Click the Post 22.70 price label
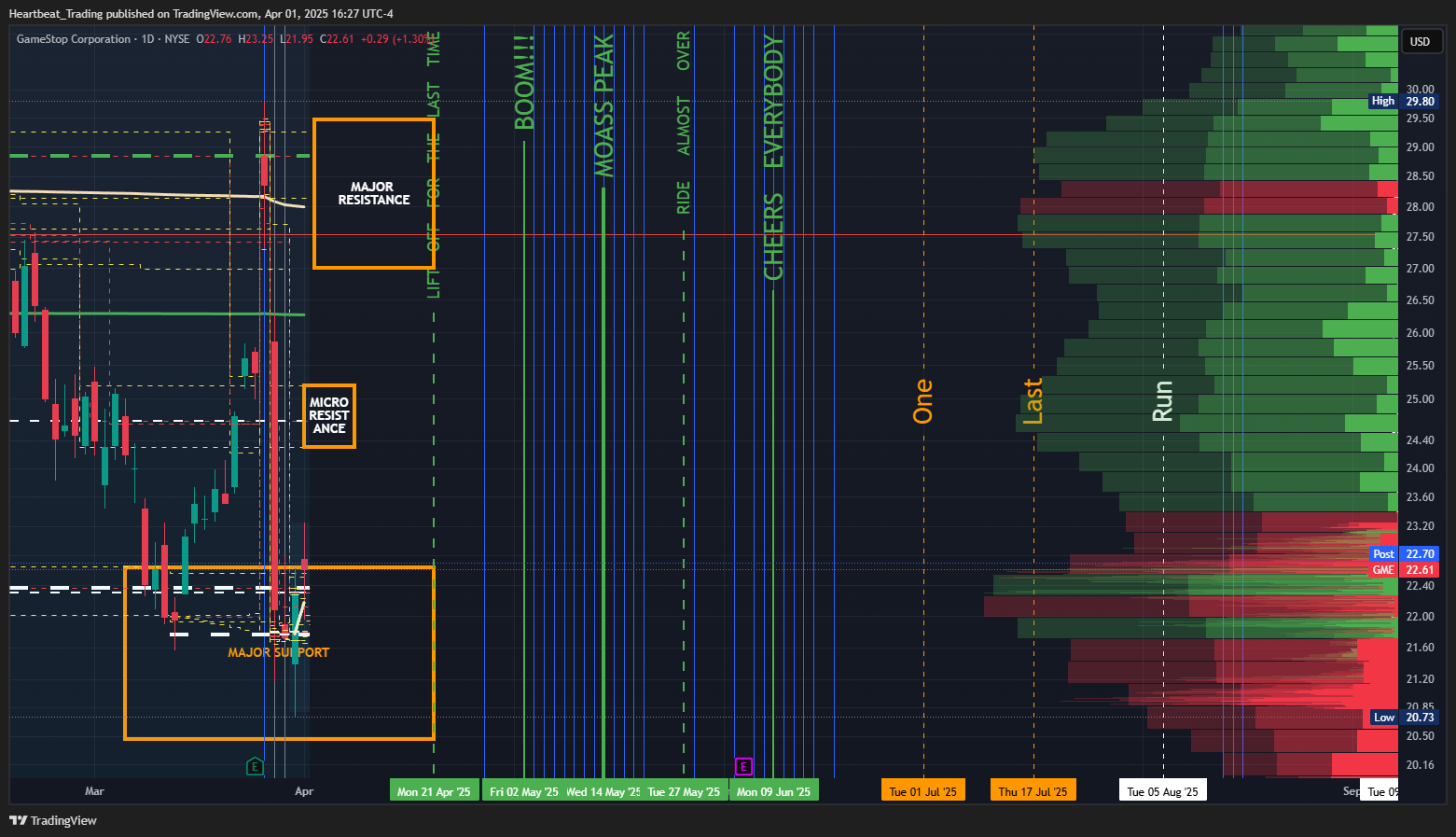The width and height of the screenshot is (1456, 837). click(x=1404, y=553)
